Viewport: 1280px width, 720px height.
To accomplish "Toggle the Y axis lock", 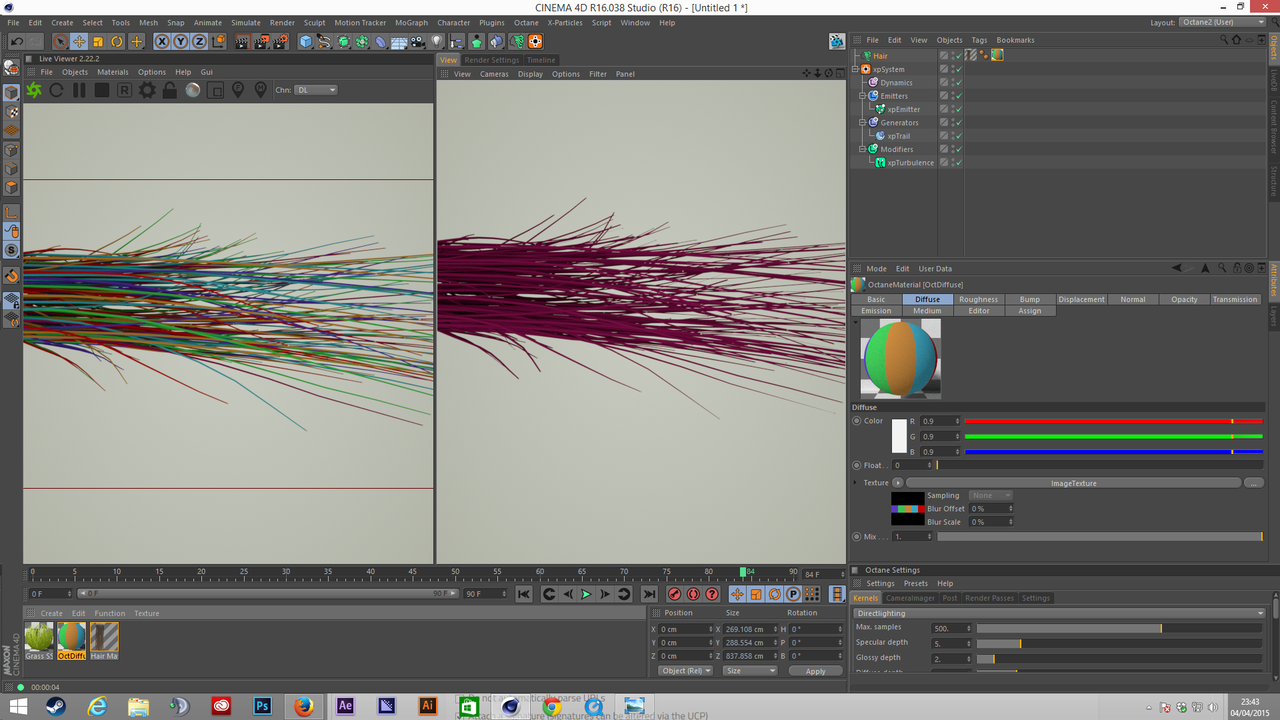I will click(180, 41).
